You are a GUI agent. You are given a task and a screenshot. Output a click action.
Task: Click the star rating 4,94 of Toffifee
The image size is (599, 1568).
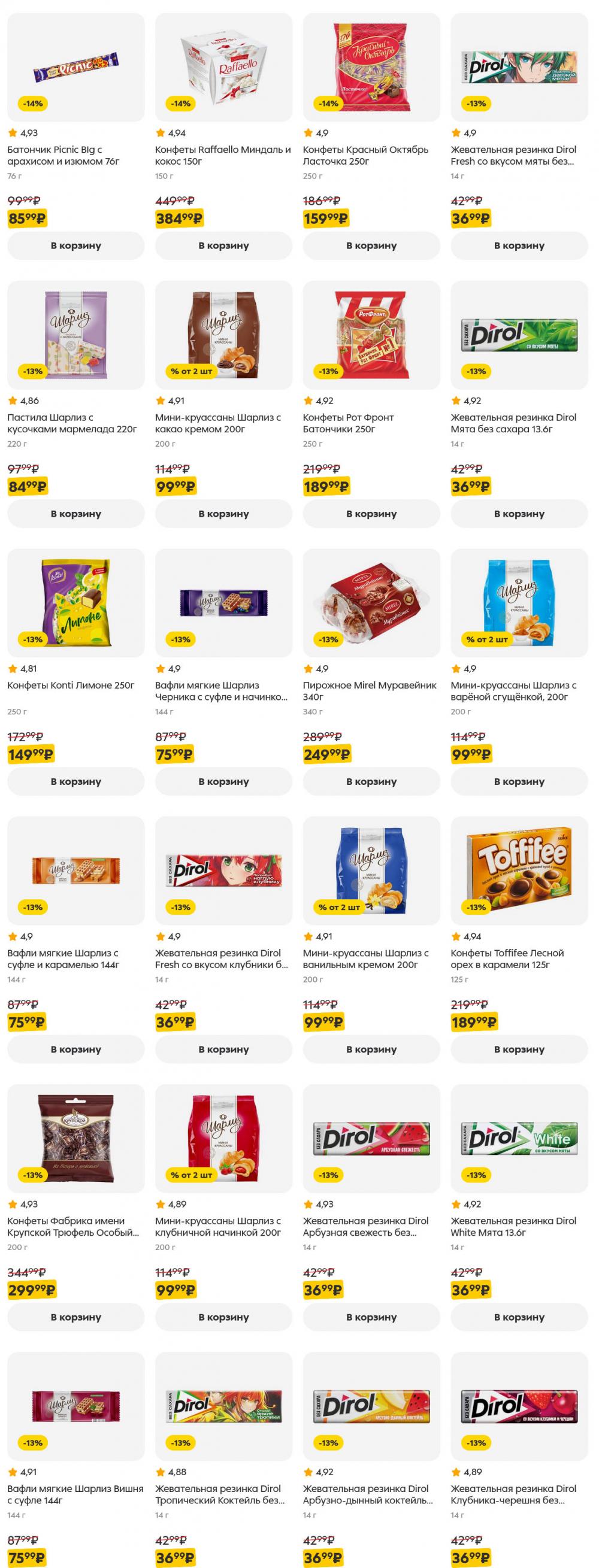(466, 936)
